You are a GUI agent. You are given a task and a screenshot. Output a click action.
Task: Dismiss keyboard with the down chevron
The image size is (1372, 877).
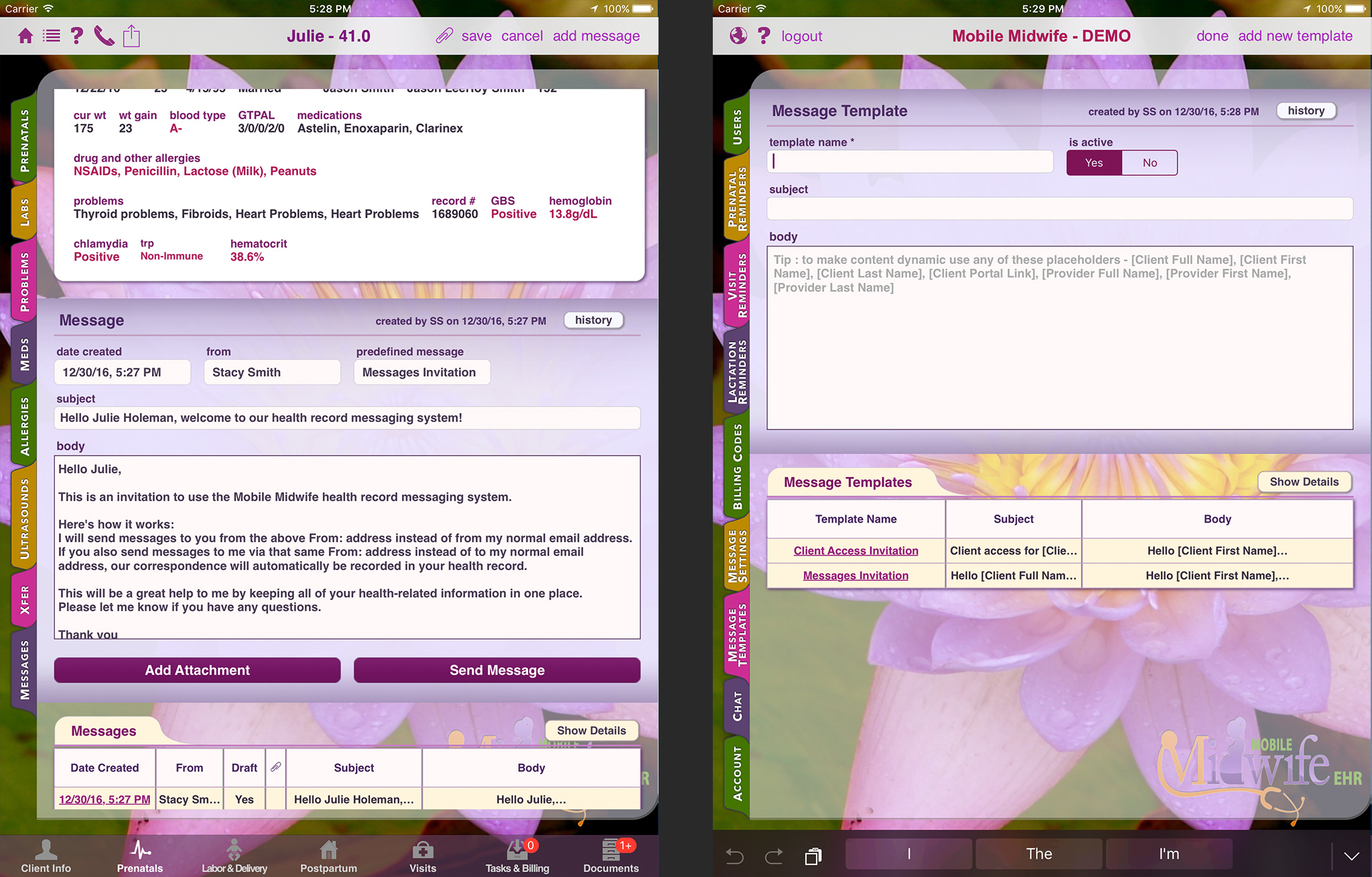1351,856
